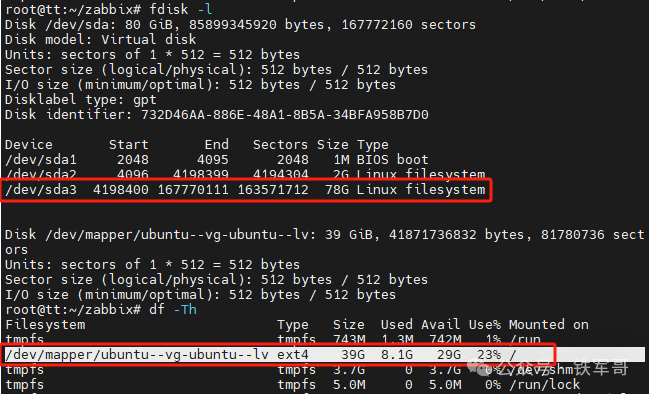
Task: Click the 'Disklabel type: gpt' line
Action: [81, 100]
